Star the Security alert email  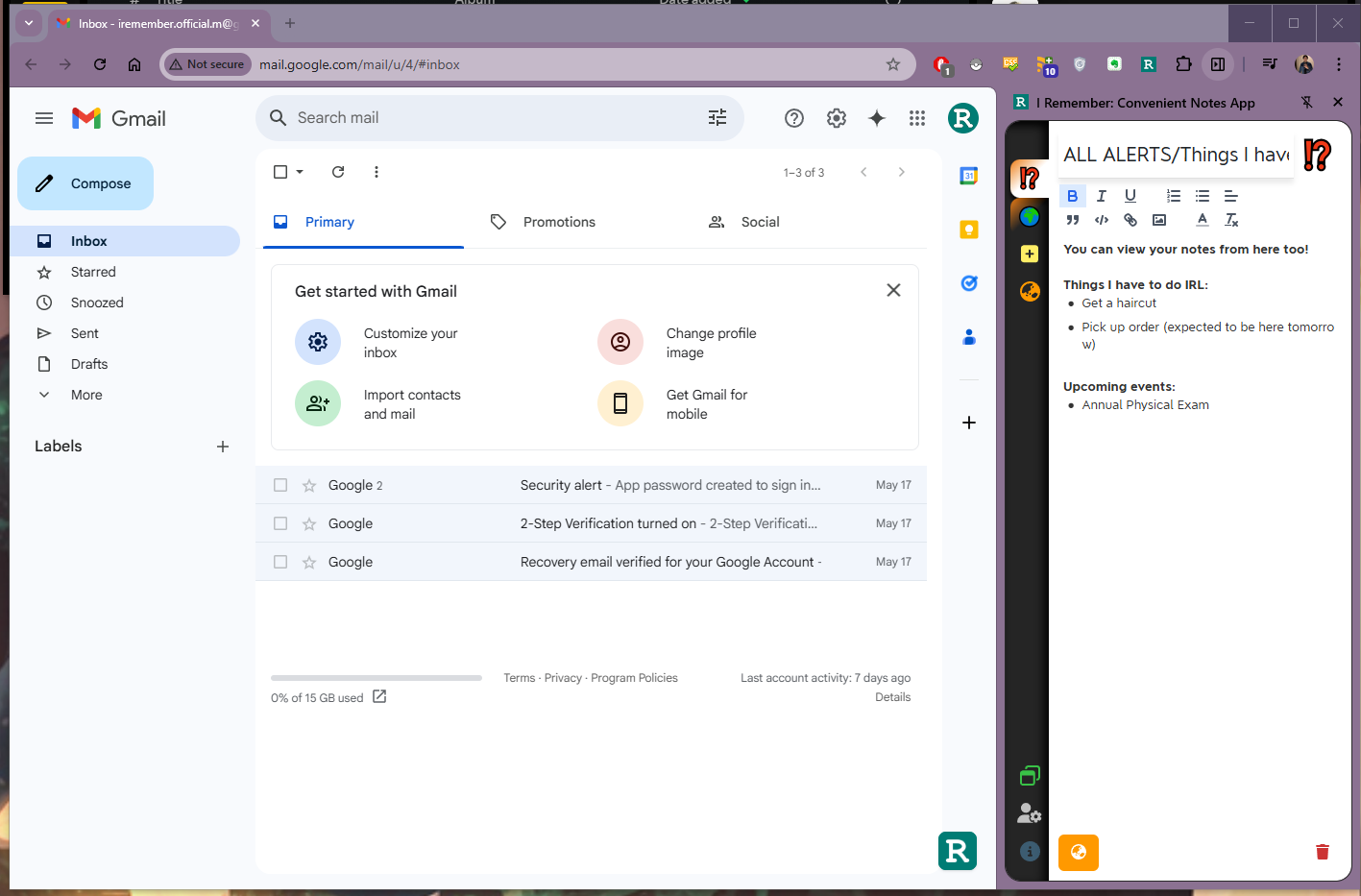click(309, 485)
